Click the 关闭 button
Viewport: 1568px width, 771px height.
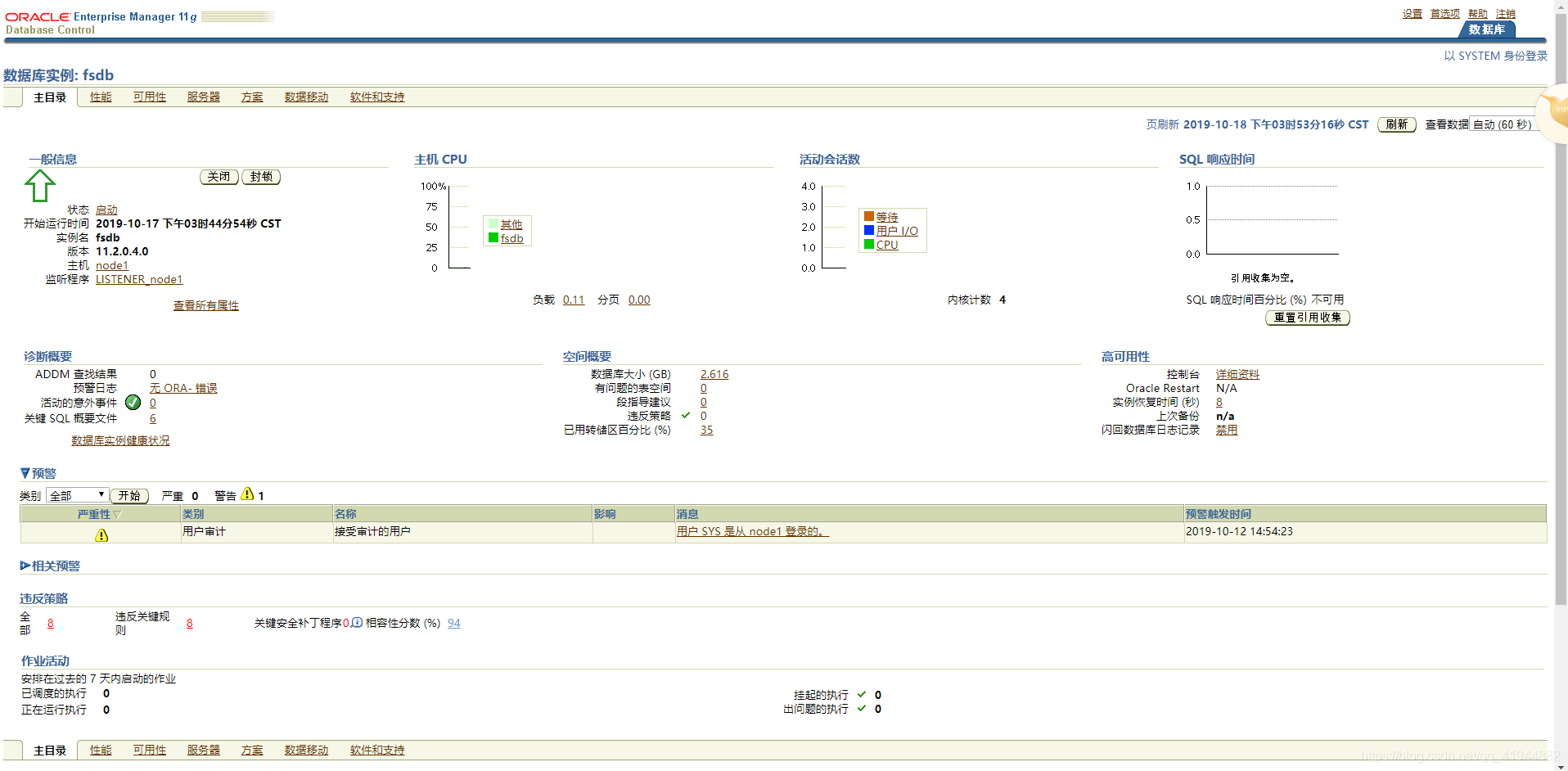[219, 177]
